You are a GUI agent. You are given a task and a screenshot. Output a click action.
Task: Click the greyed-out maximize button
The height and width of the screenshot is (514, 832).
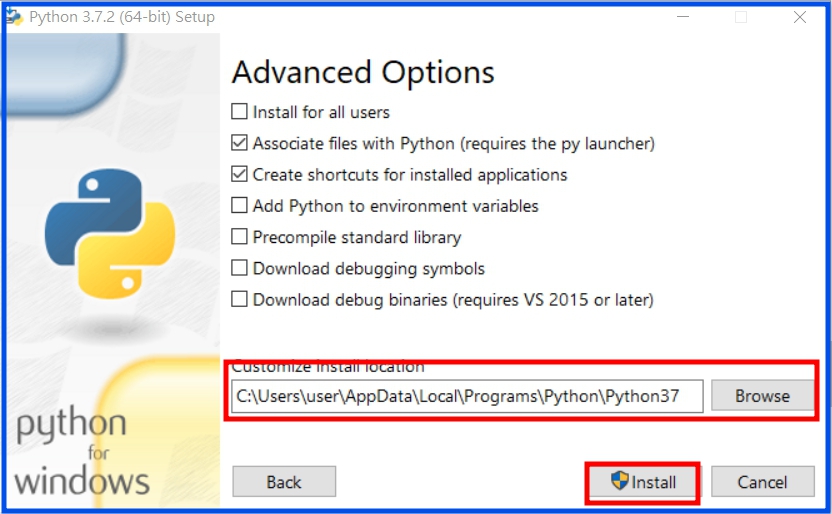[x=741, y=17]
